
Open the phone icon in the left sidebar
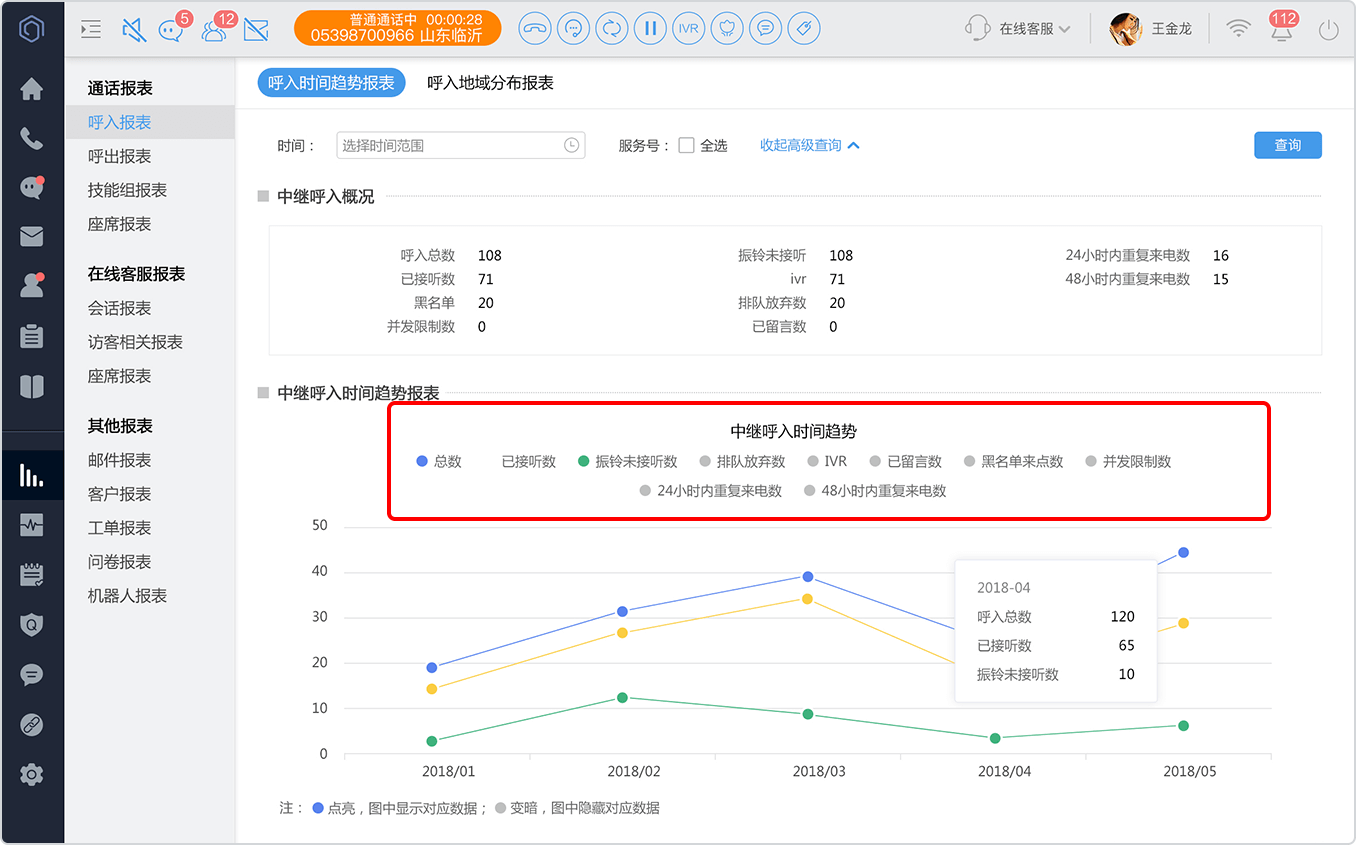32,138
